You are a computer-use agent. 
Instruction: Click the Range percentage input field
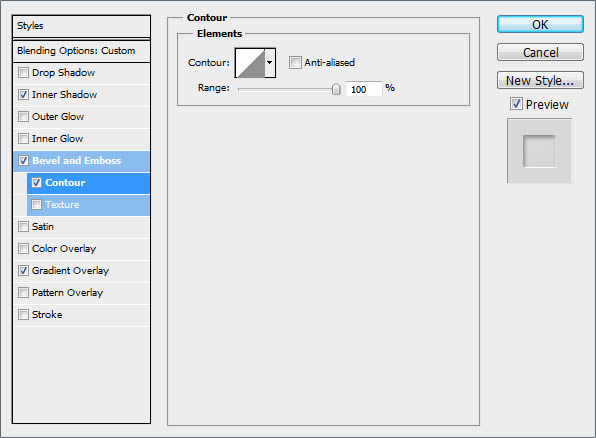363,89
